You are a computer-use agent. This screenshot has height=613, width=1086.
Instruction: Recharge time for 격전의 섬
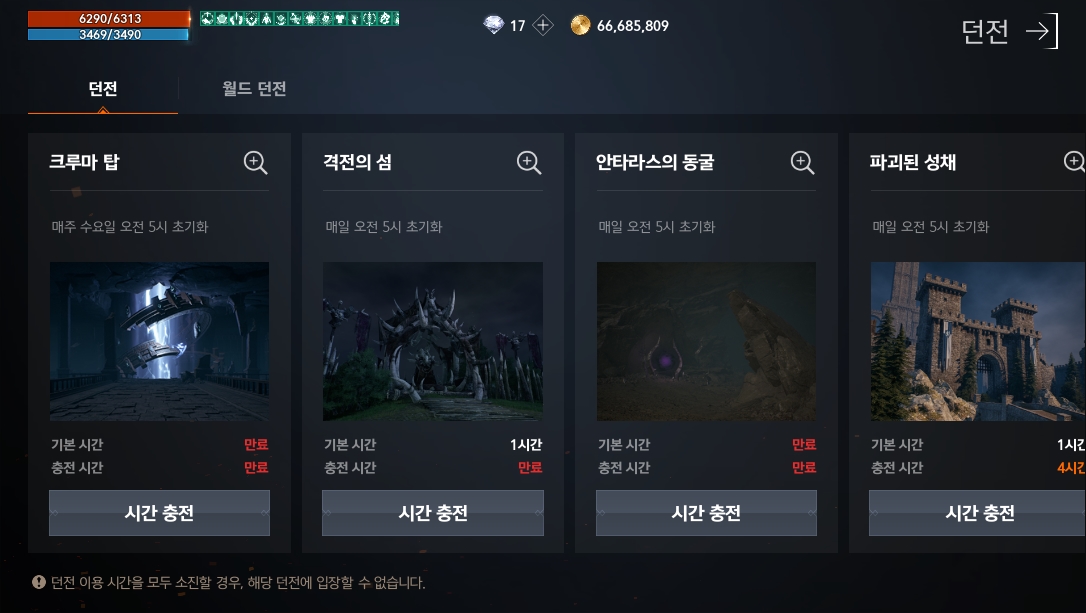click(x=433, y=513)
